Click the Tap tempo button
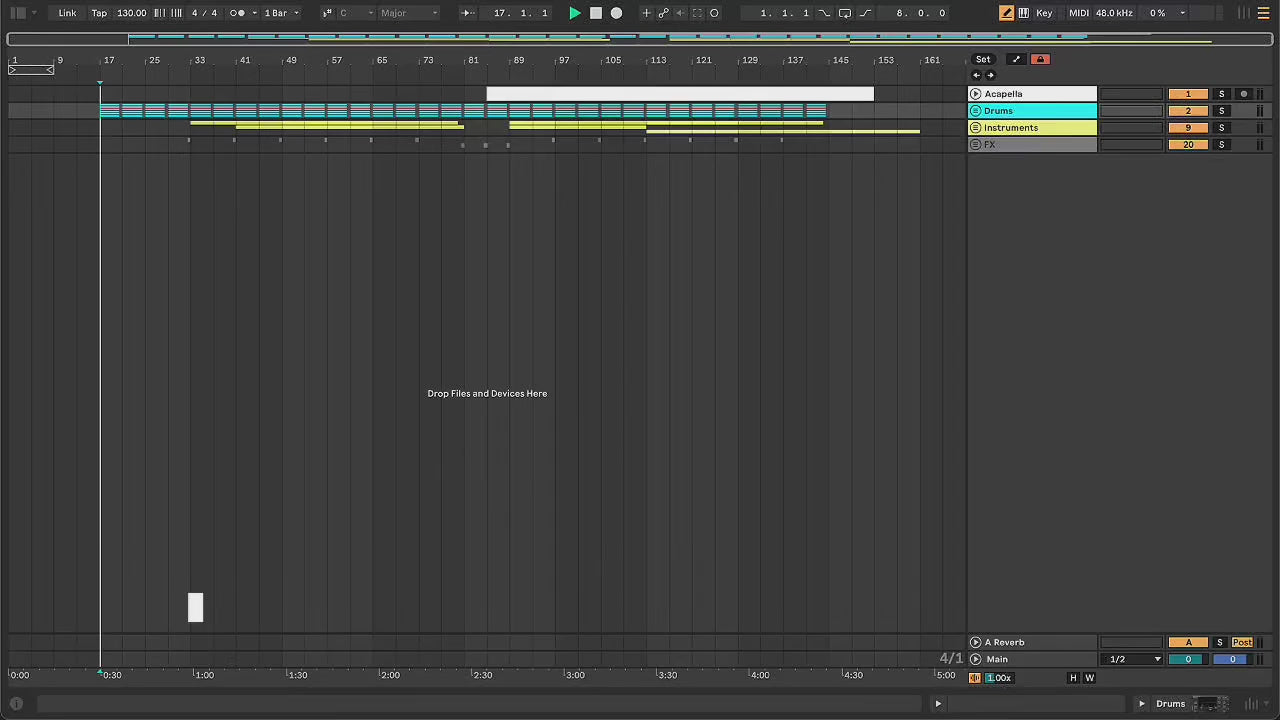The height and width of the screenshot is (720, 1280). pos(99,13)
